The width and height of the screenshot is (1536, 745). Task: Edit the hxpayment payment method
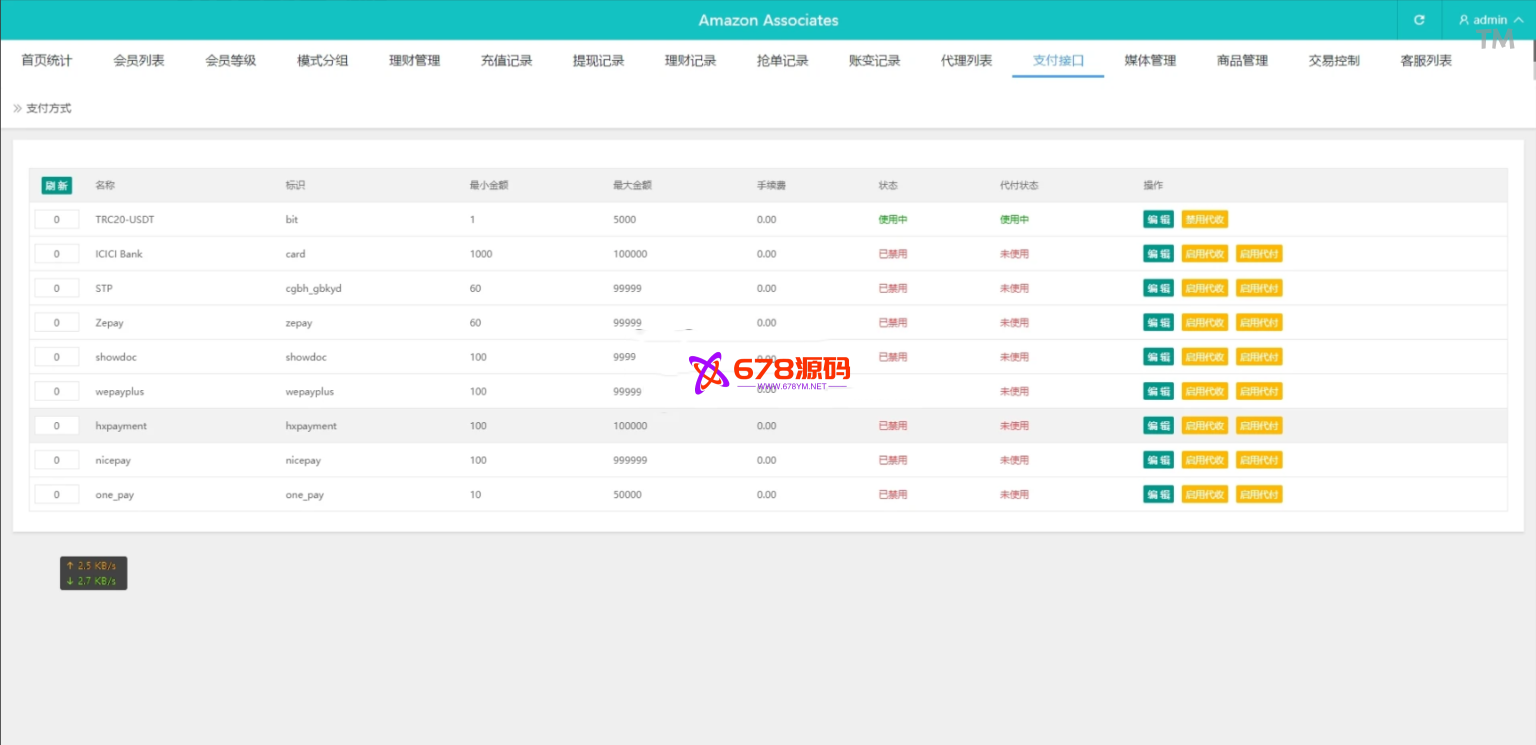[1158, 426]
